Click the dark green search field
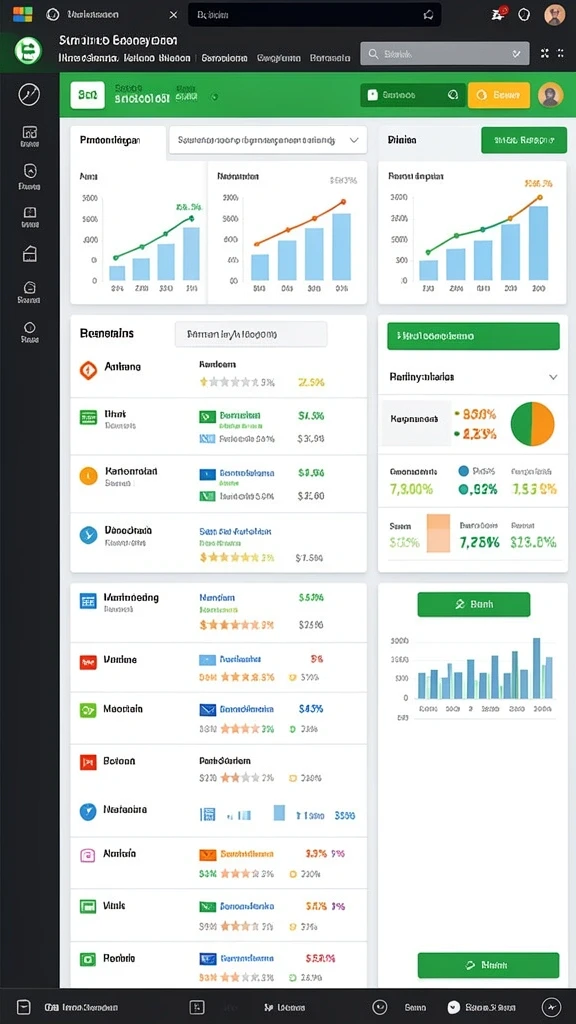 click(413, 95)
